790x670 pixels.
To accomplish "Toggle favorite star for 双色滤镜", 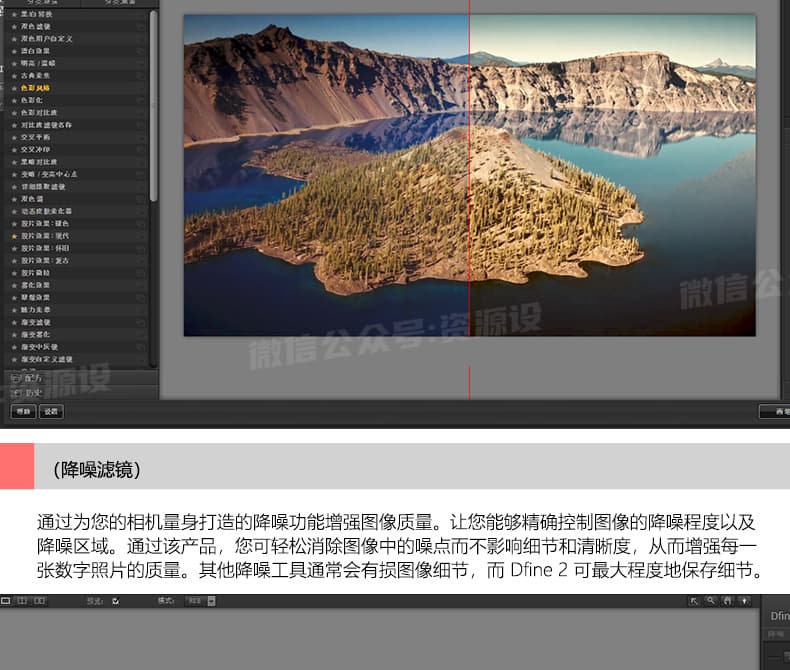I will (x=14, y=26).
